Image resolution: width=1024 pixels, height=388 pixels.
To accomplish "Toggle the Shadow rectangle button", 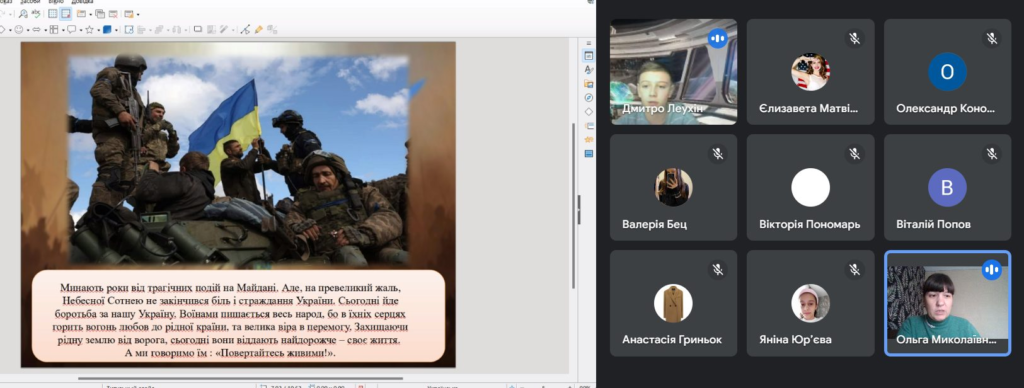I will (198, 29).
